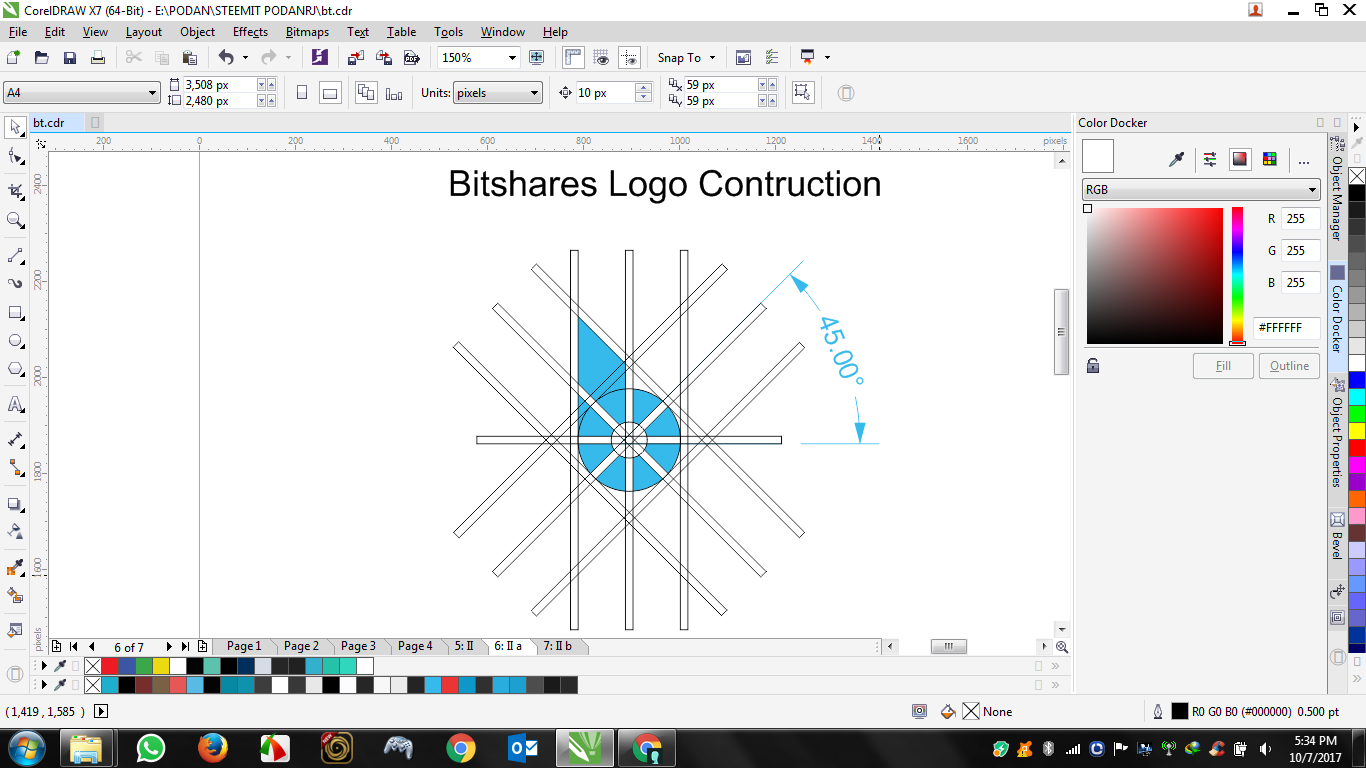Screen dimensions: 1366x768
Task: Open the Snap To dropdown
Action: pyautogui.click(x=686, y=58)
